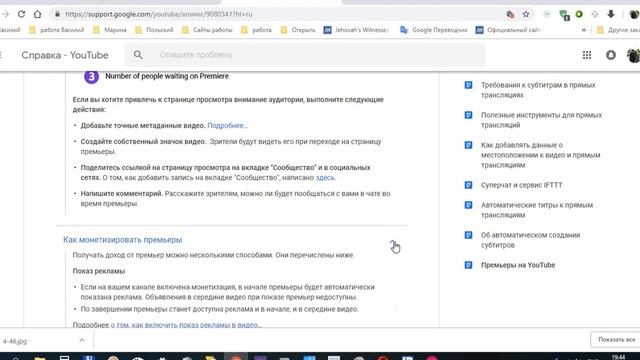Open the 'Польский' bookmark folder
Screen dimensions: 640x360
click(154, 30)
